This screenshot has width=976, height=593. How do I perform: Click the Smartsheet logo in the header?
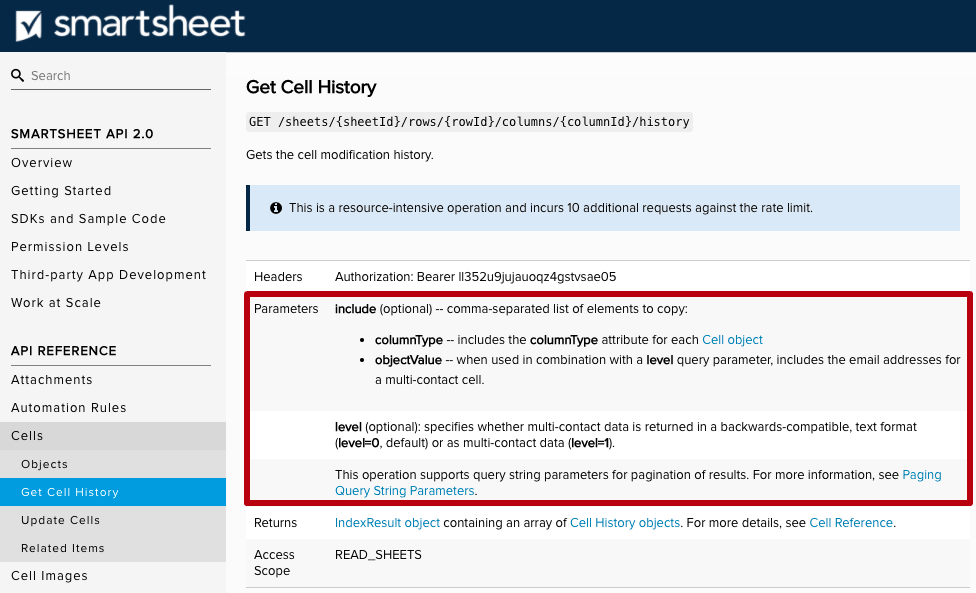pos(130,24)
